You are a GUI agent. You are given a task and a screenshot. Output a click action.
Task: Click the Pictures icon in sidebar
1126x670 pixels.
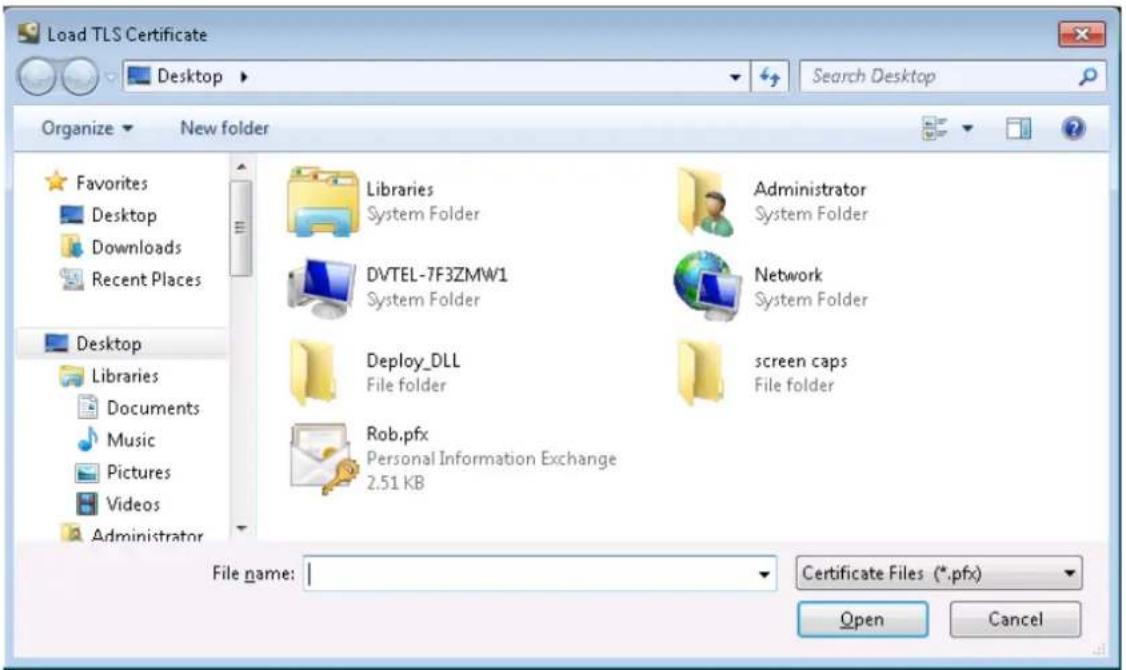[x=87, y=473]
